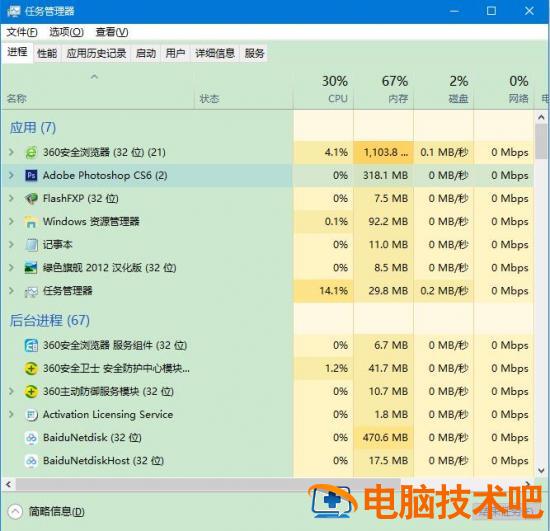550x531 pixels.
Task: Click the Task Manager title bar icon
Action: coord(13,11)
